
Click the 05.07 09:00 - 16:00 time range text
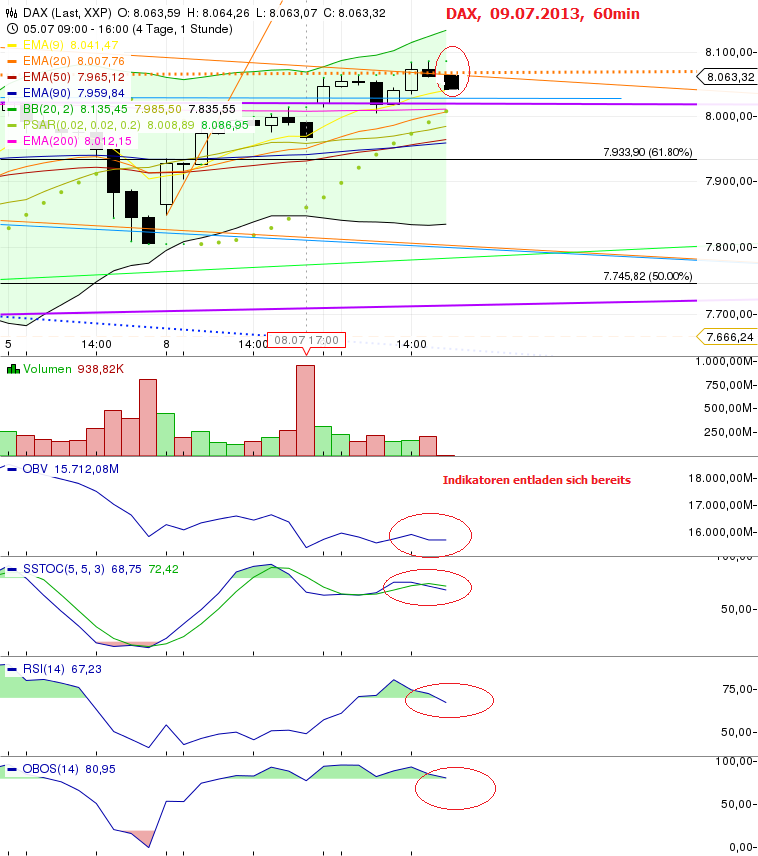(128, 29)
